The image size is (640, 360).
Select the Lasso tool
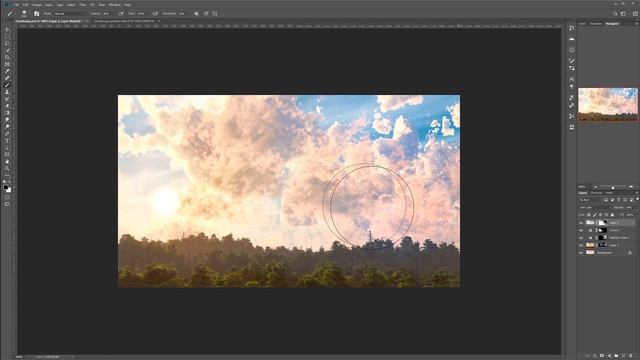point(7,43)
